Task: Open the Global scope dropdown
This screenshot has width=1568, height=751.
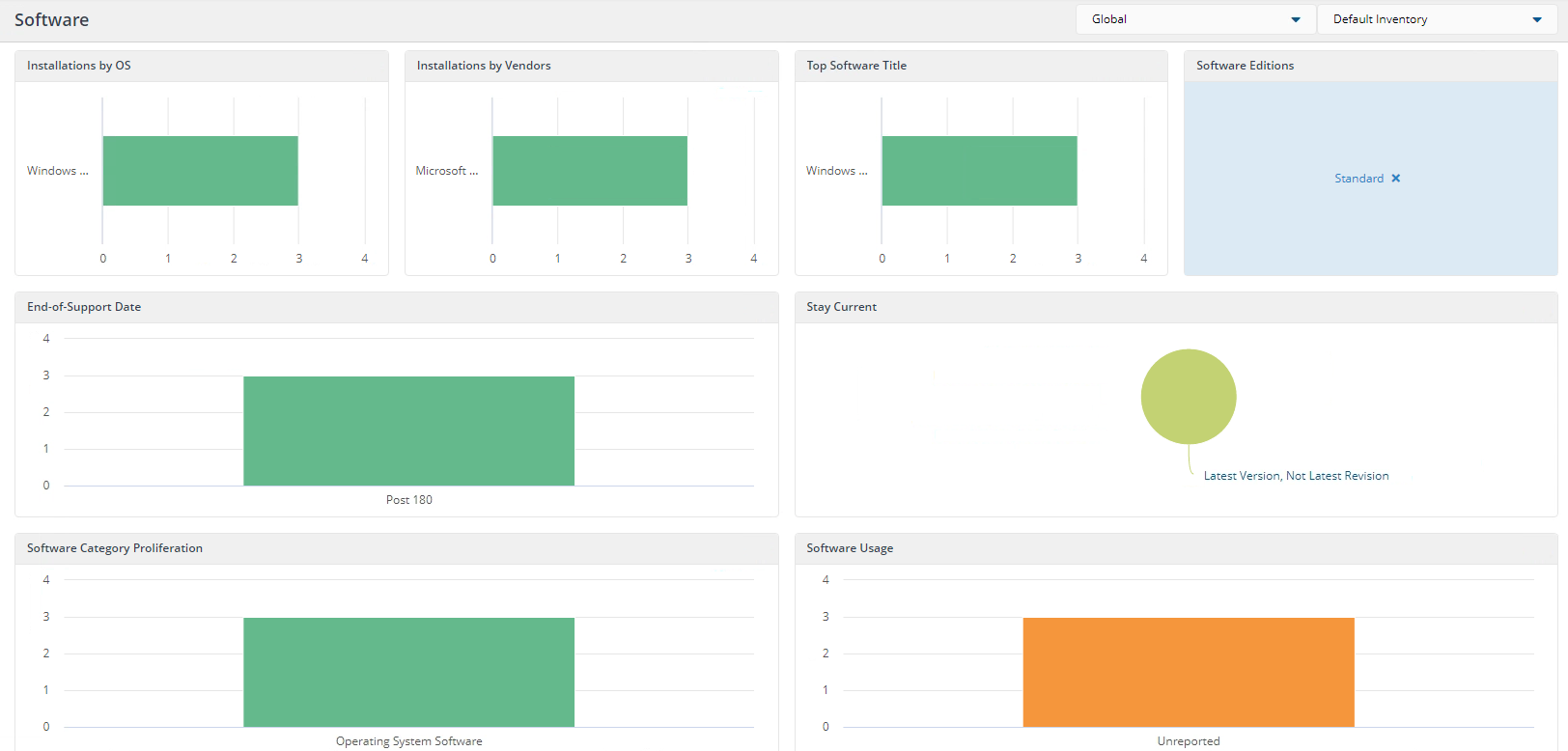Action: pos(1195,19)
